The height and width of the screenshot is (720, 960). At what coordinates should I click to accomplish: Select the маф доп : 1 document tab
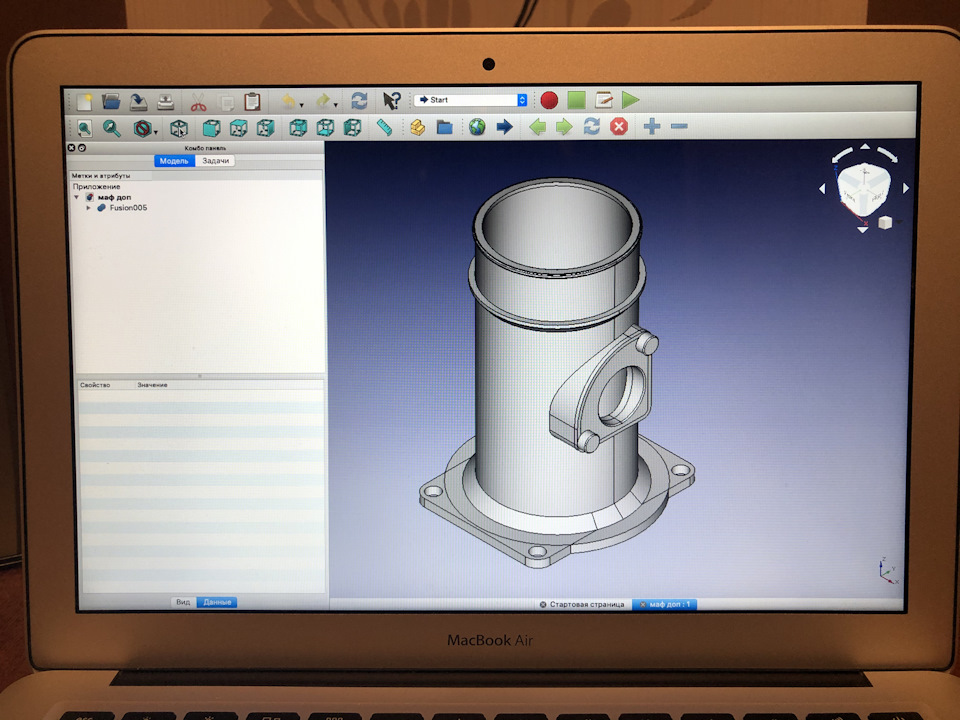tap(665, 604)
